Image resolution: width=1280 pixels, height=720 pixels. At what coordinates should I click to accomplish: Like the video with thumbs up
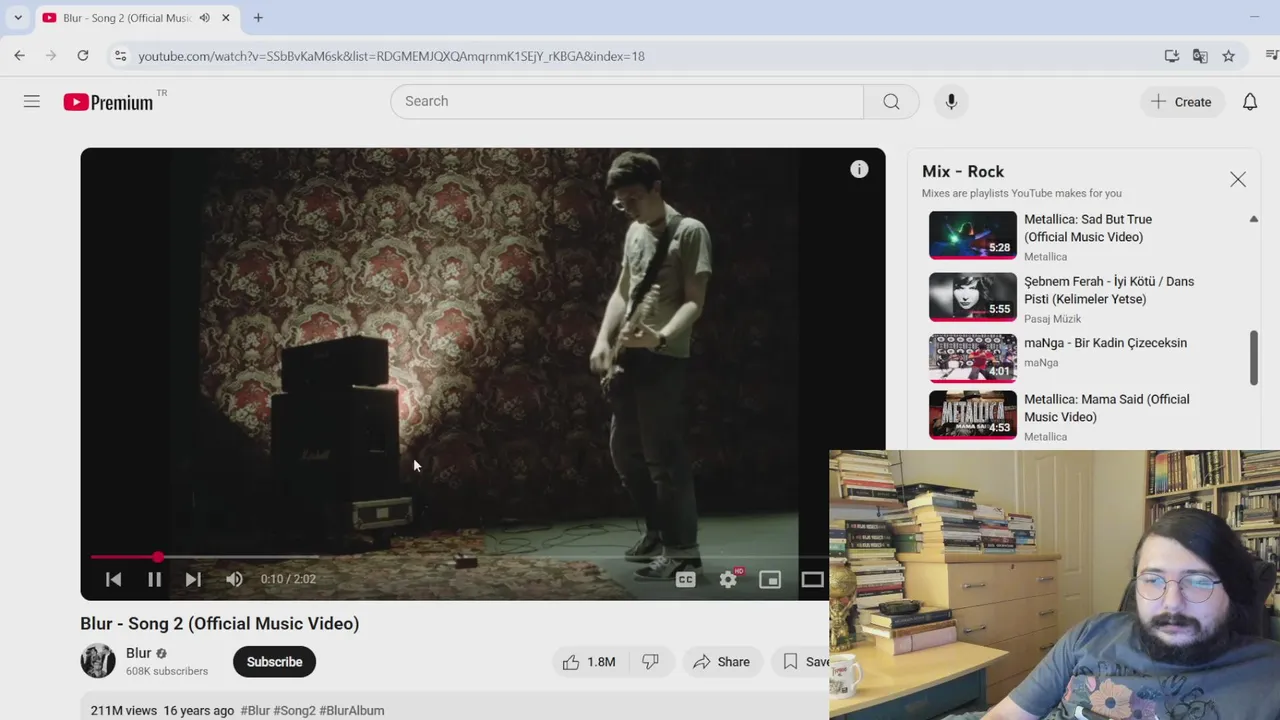click(588, 662)
